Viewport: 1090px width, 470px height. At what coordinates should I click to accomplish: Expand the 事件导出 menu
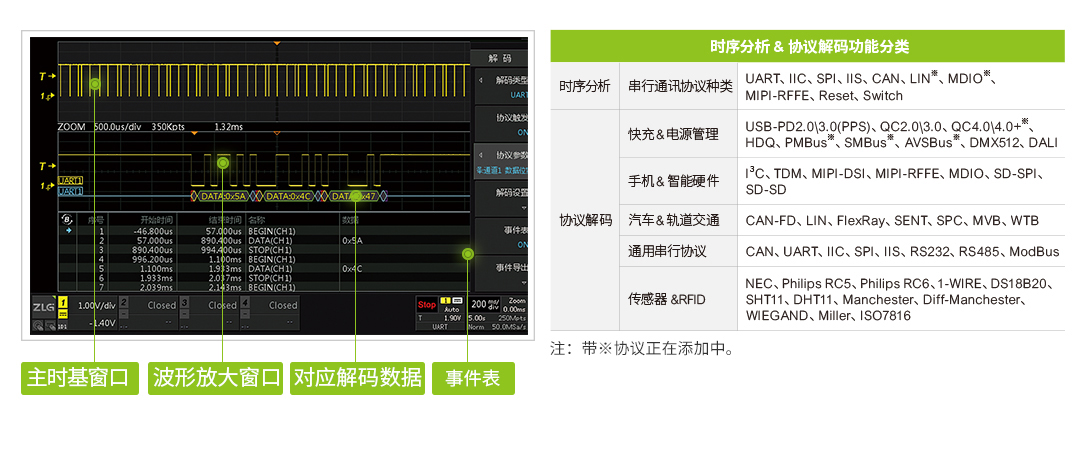tap(501, 274)
